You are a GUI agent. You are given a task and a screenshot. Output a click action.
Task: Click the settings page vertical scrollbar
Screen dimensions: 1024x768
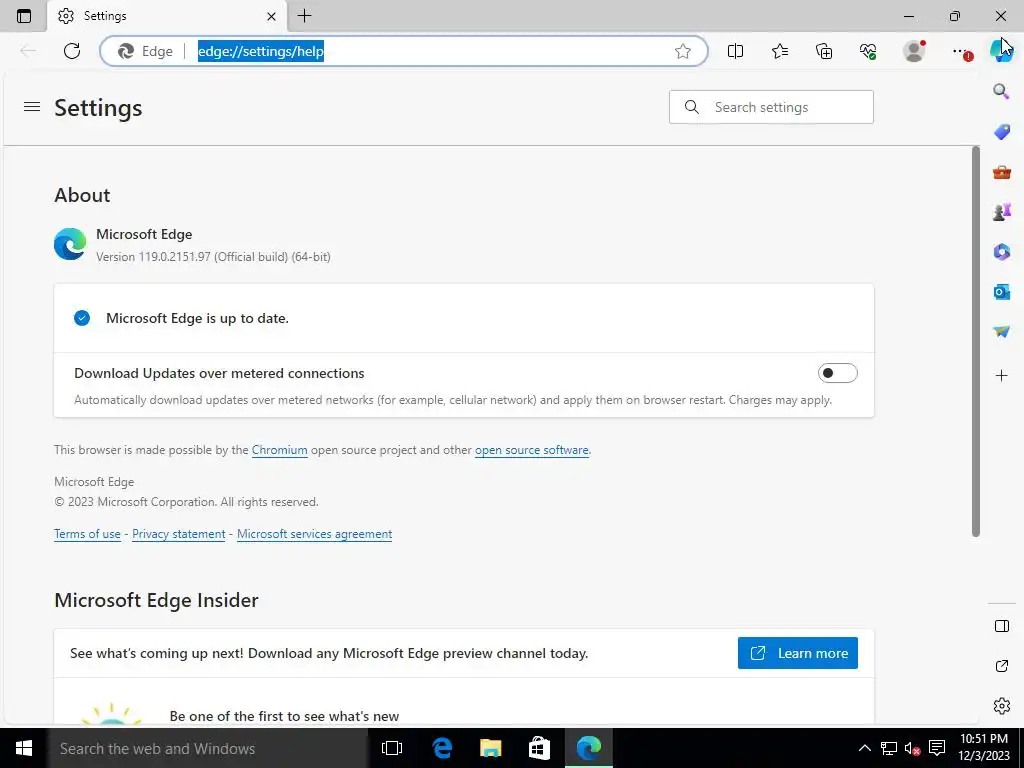click(x=976, y=342)
